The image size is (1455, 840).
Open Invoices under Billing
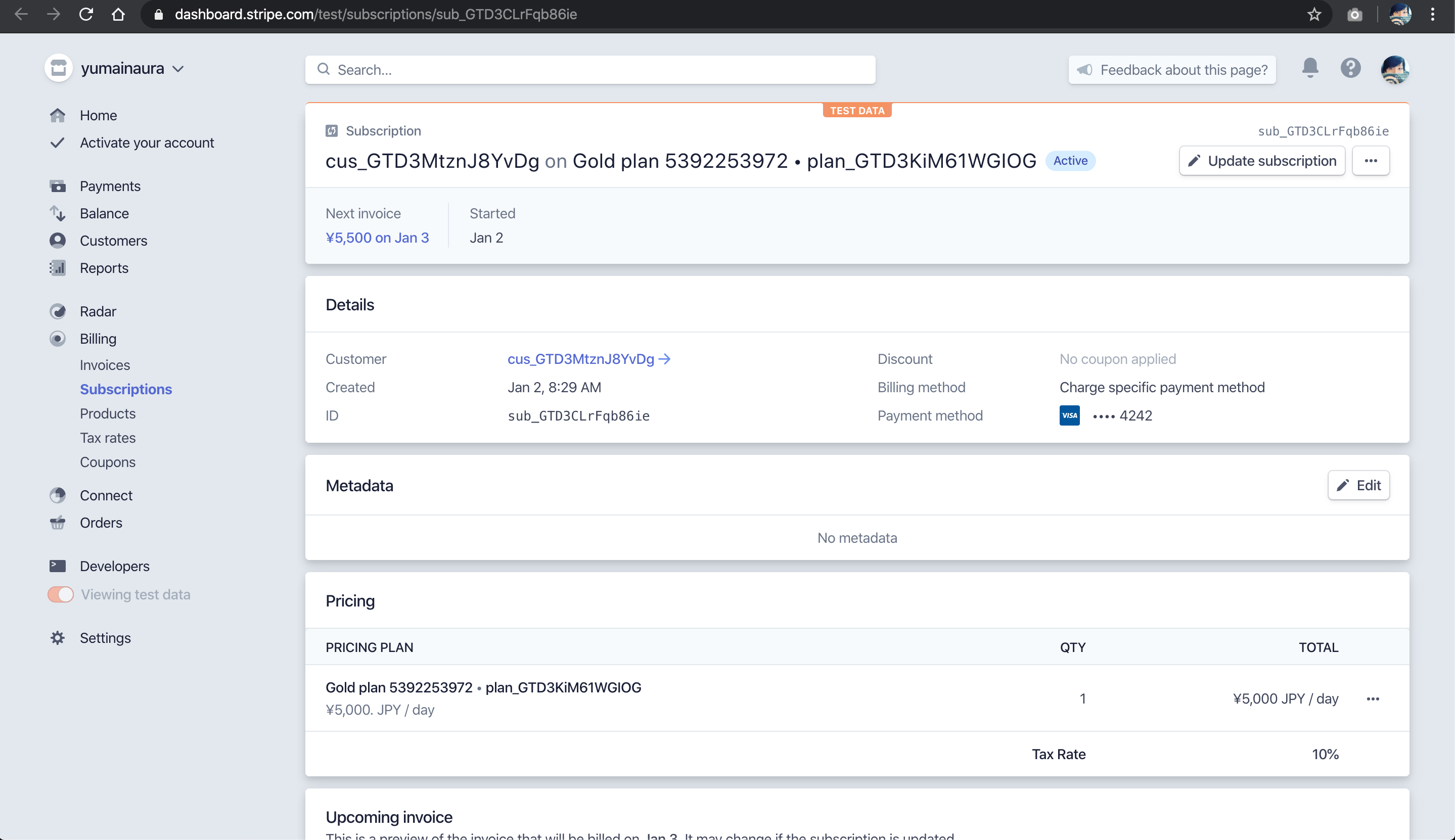click(x=105, y=365)
